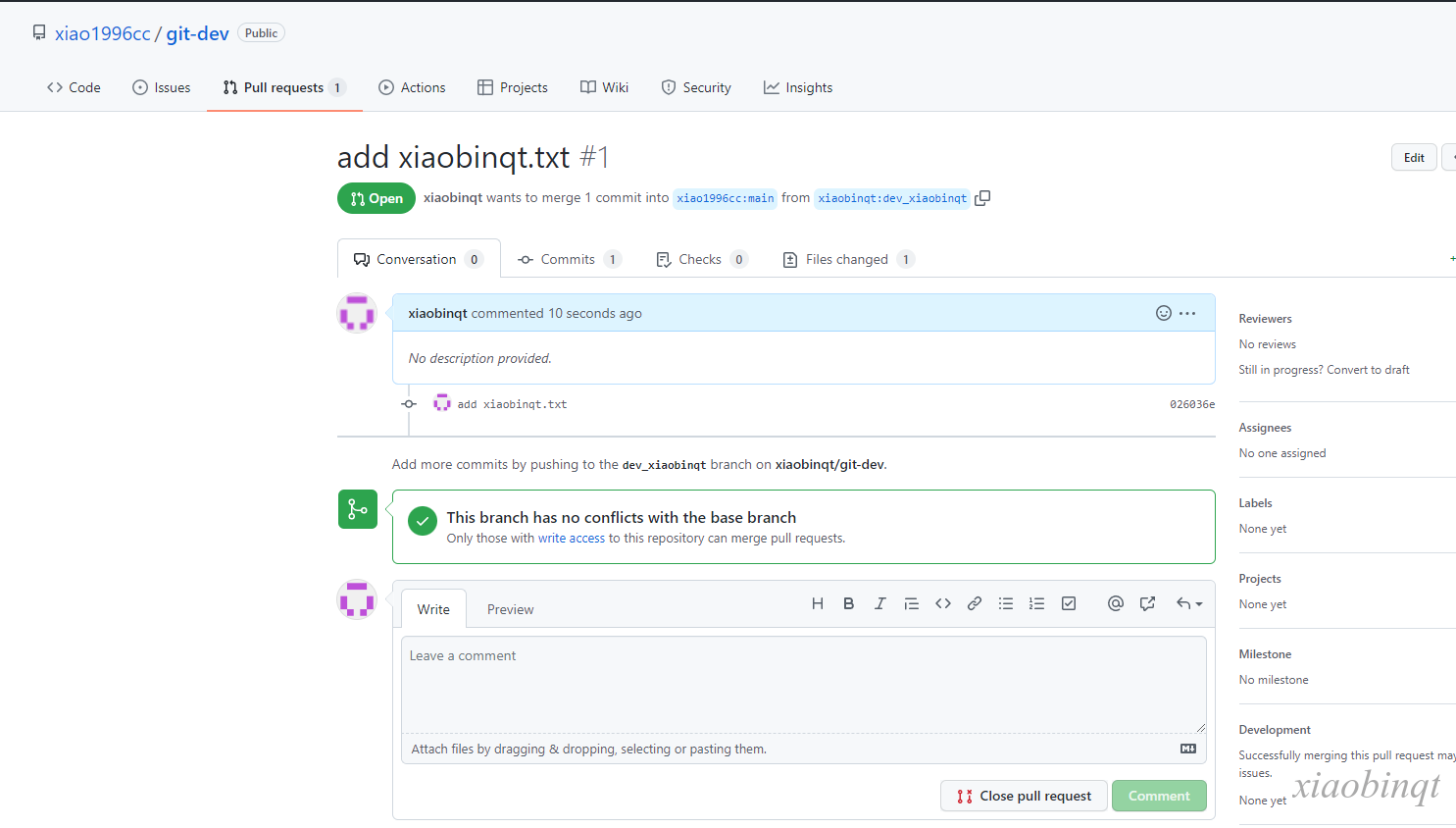
Task: Open saved replies dropdown arrow
Action: (1189, 603)
